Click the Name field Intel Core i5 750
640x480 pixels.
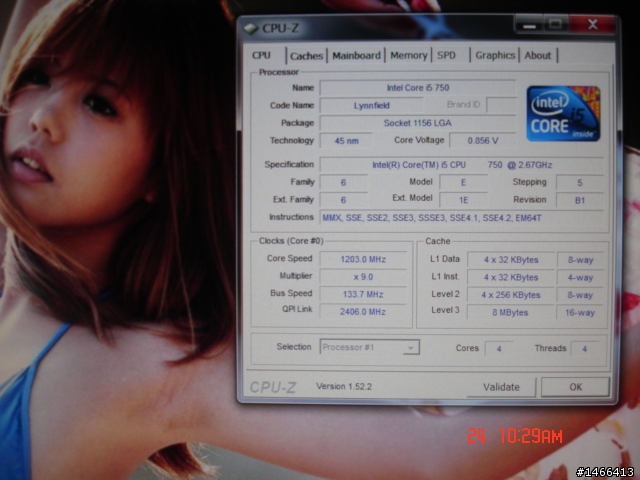pos(418,88)
